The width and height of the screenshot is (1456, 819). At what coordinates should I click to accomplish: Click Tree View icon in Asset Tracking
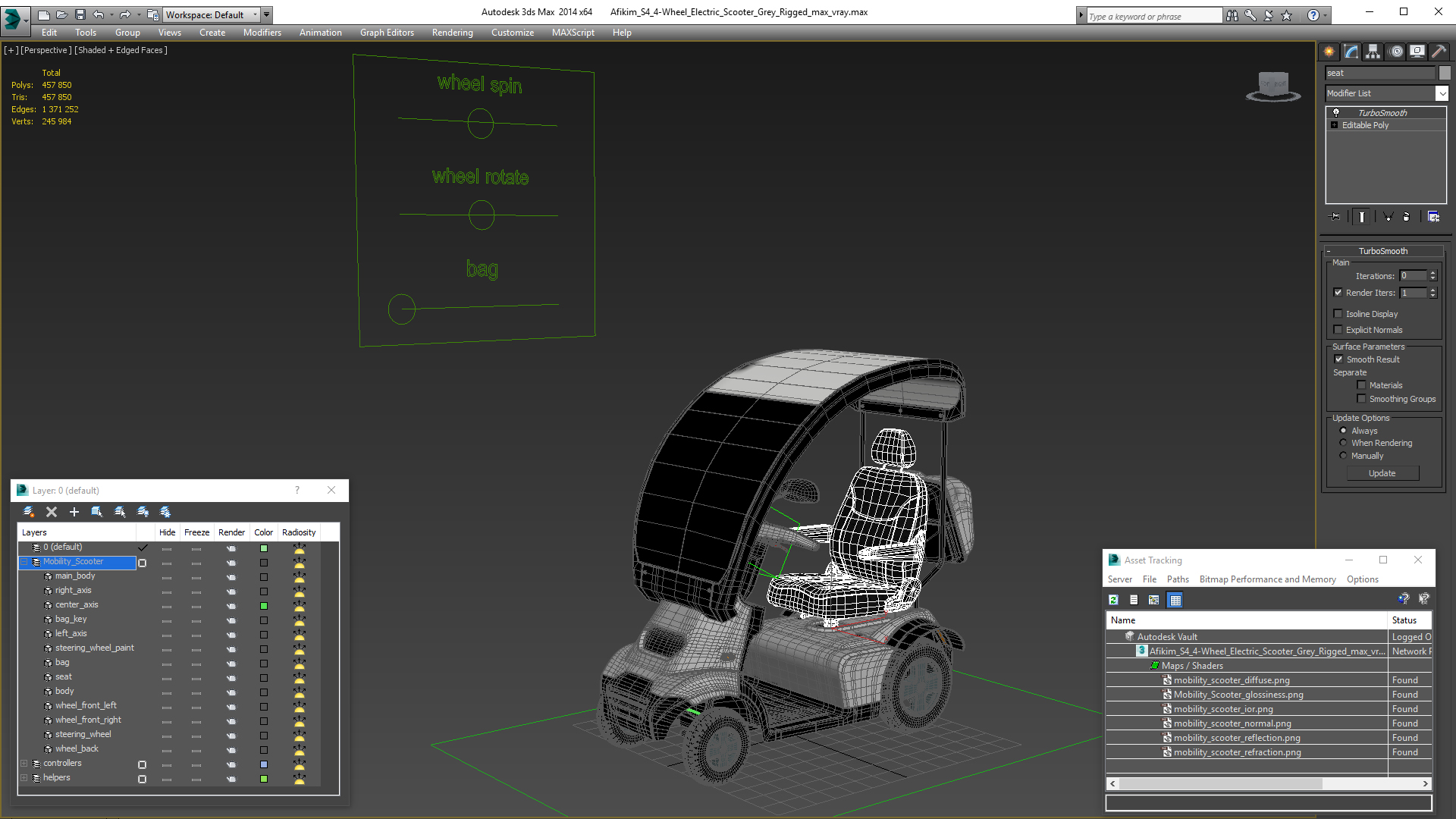[1154, 600]
